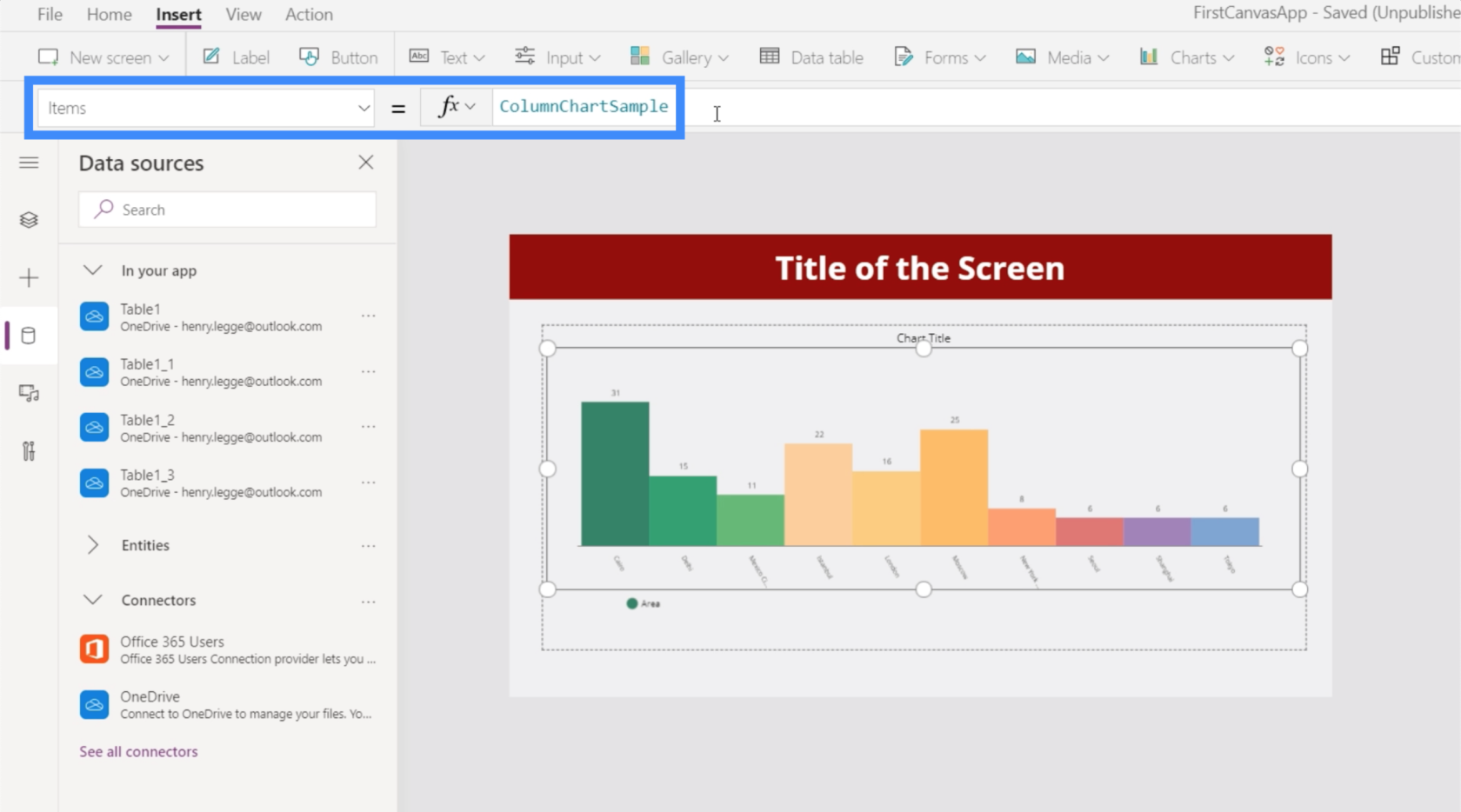The width and height of the screenshot is (1461, 812).
Task: Select the Data sources cylinder icon
Action: (x=29, y=336)
